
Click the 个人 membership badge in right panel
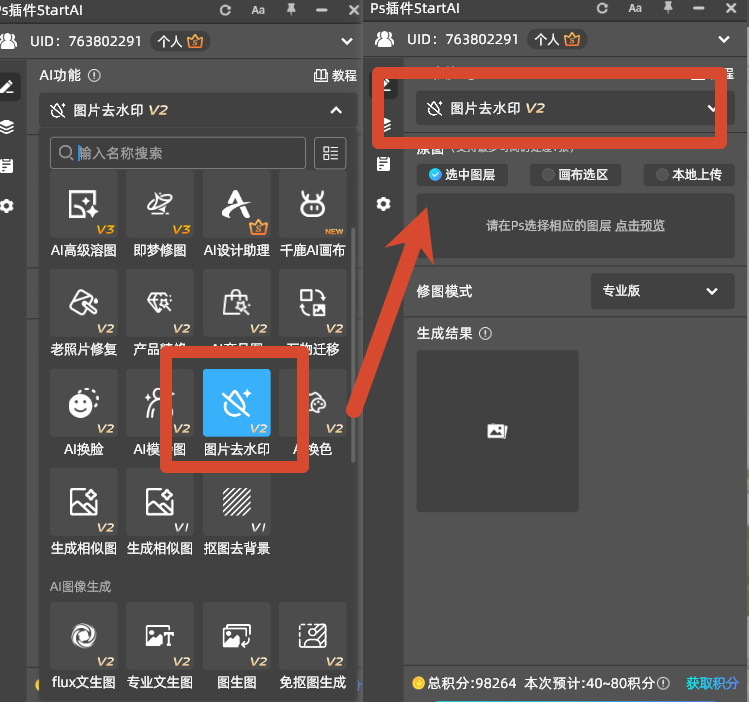[557, 39]
